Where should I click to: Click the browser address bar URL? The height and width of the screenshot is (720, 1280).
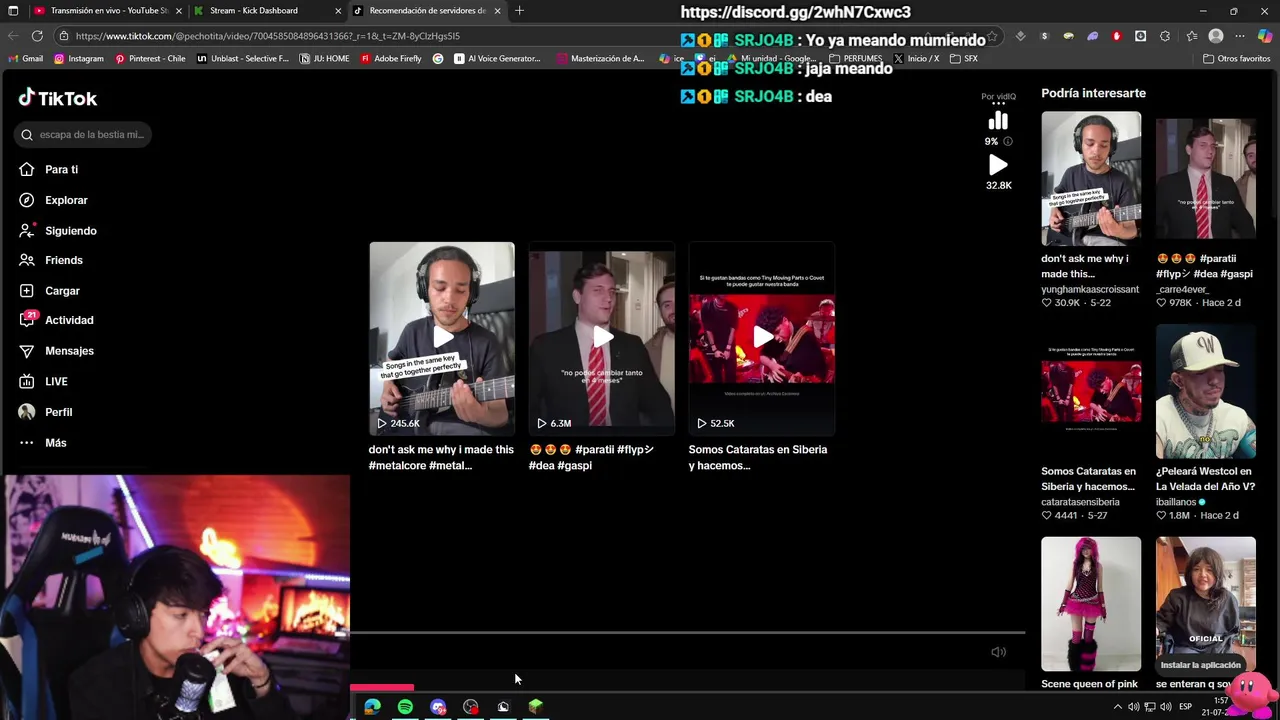tap(268, 36)
